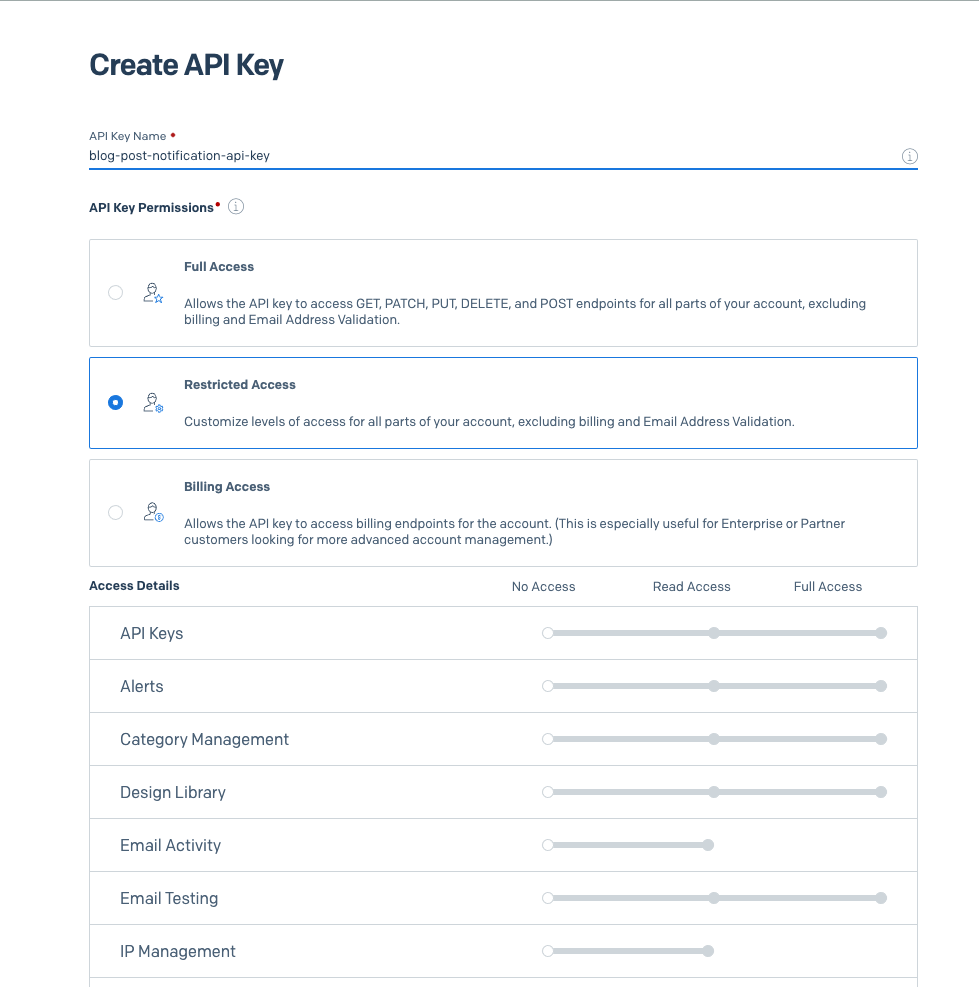
Task: Set Email Testing to Read Access
Action: [x=713, y=898]
